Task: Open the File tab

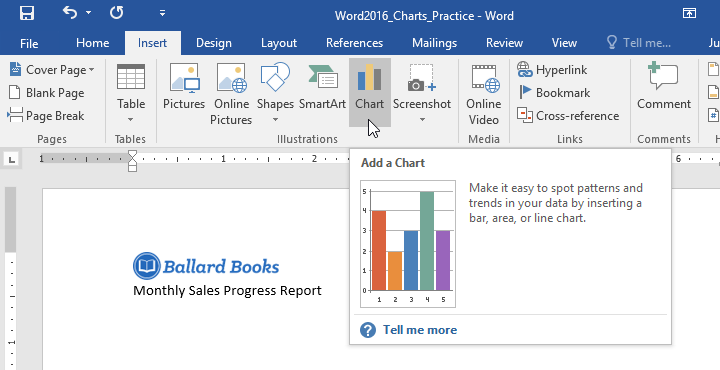Action: (x=29, y=43)
